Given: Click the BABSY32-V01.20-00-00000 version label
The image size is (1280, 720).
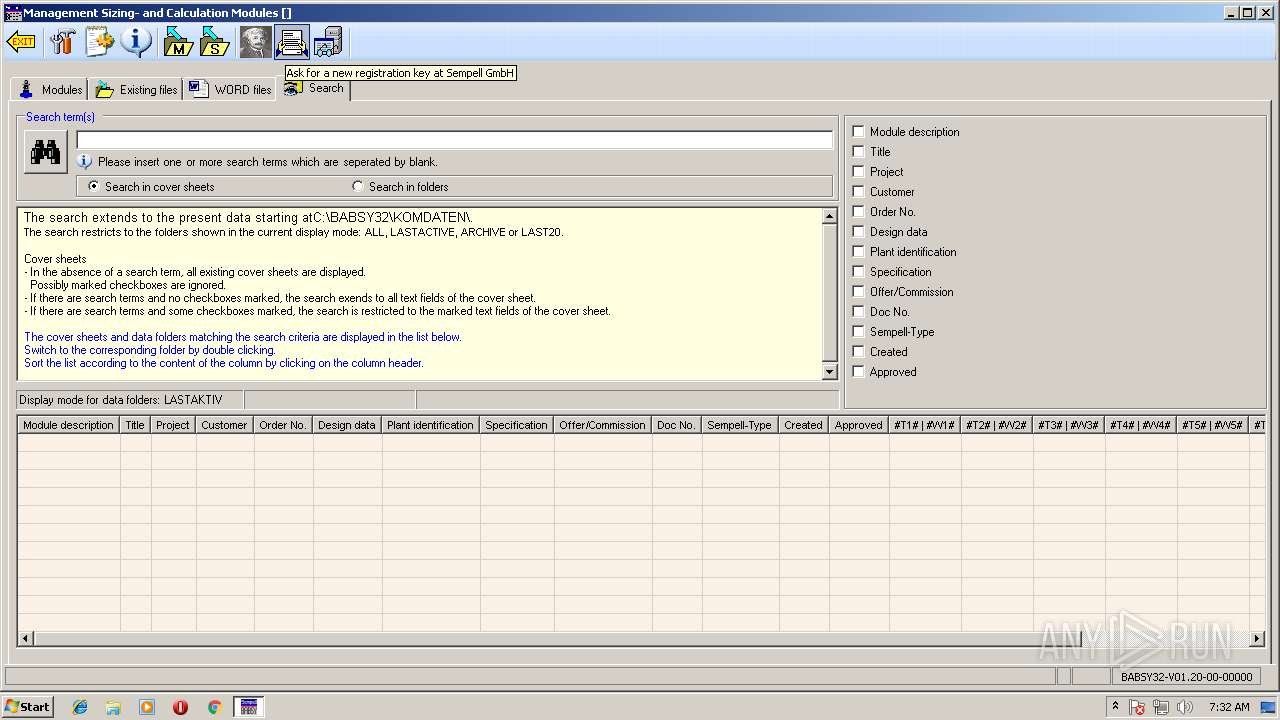Looking at the screenshot, I should pyautogui.click(x=1186, y=677).
